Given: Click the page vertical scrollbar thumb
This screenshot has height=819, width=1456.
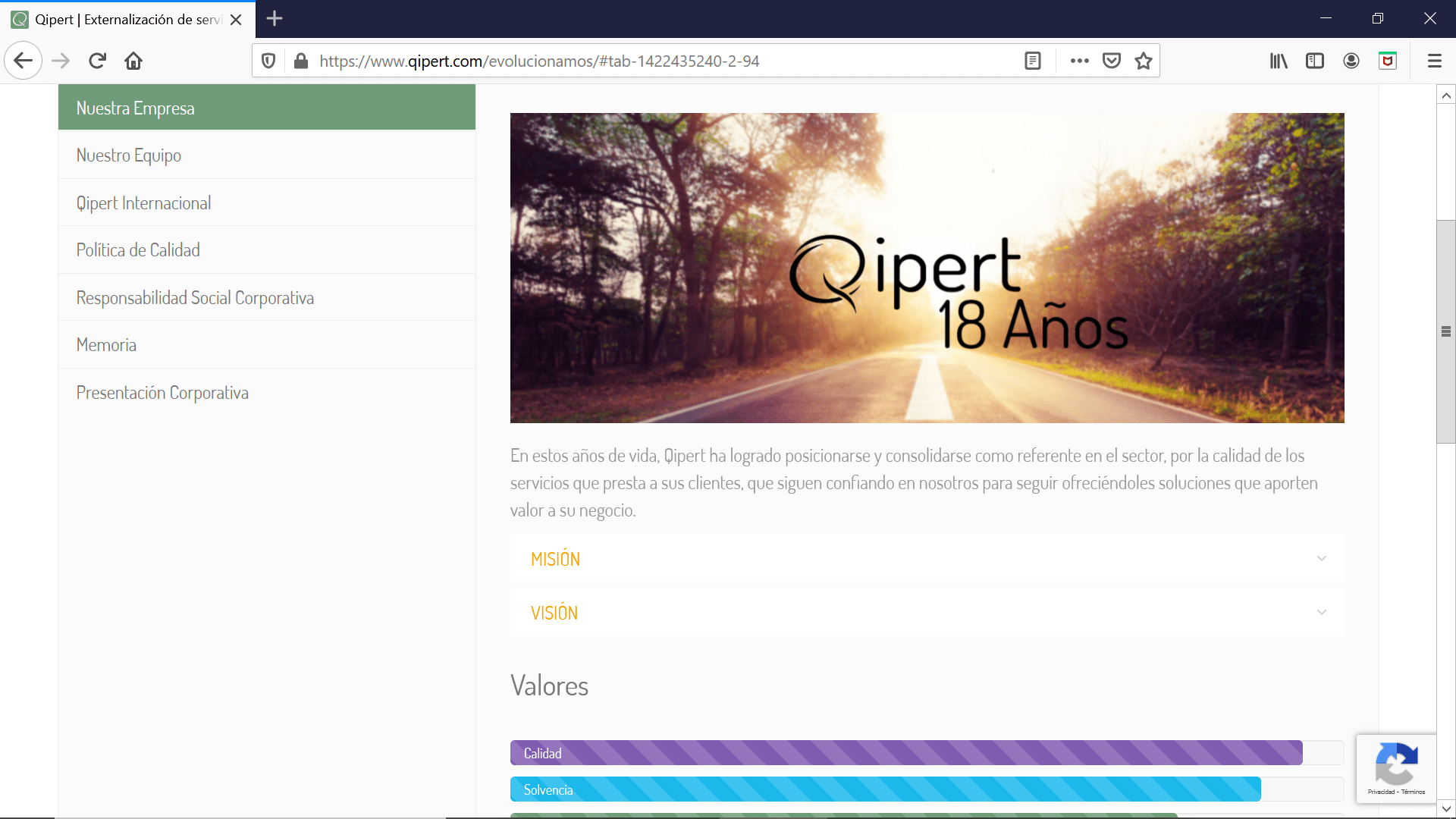Looking at the screenshot, I should (1446, 331).
